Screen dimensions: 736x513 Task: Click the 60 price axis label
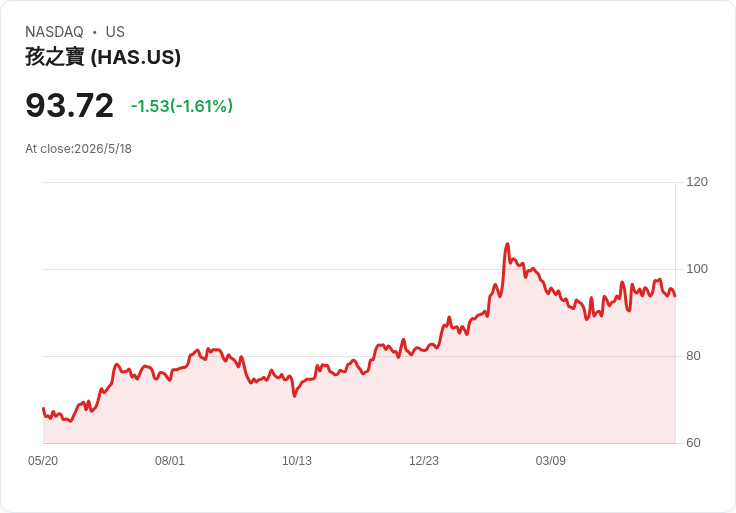point(693,443)
